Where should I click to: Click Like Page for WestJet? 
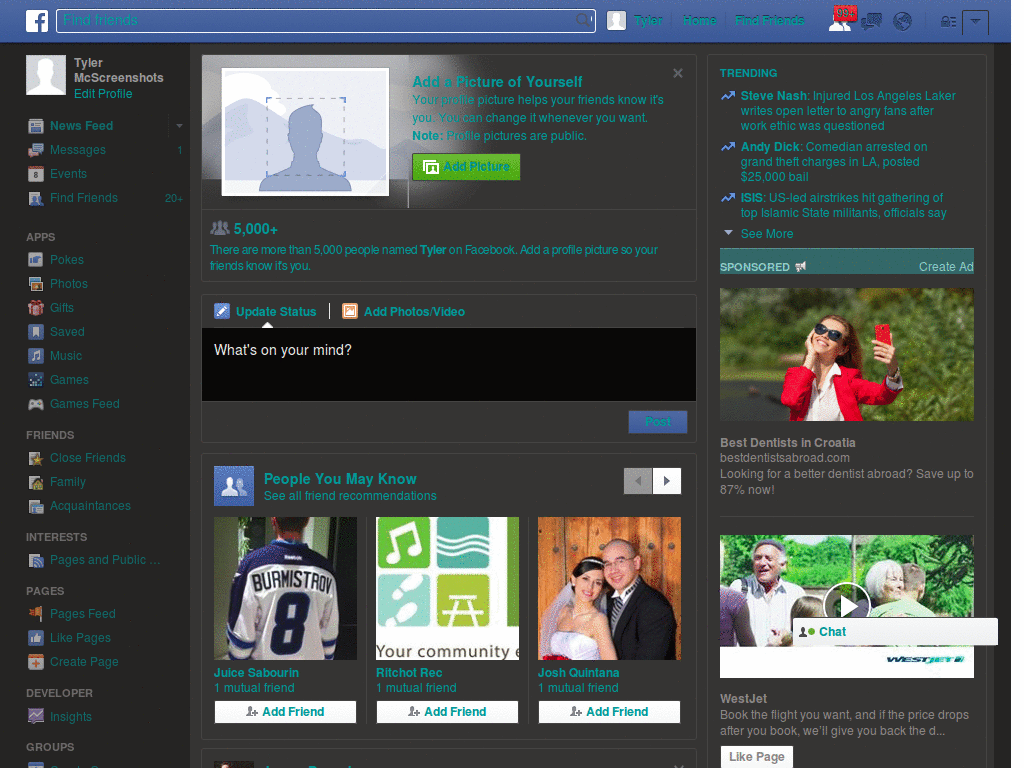(757, 757)
